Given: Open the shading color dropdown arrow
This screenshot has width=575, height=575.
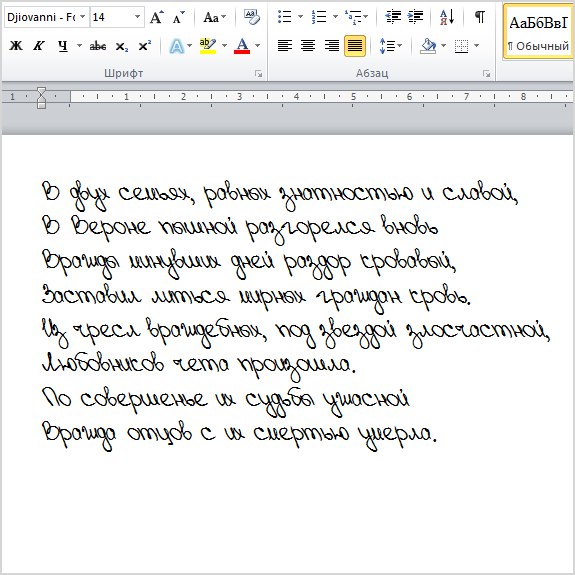Looking at the screenshot, I should pyautogui.click(x=443, y=46).
